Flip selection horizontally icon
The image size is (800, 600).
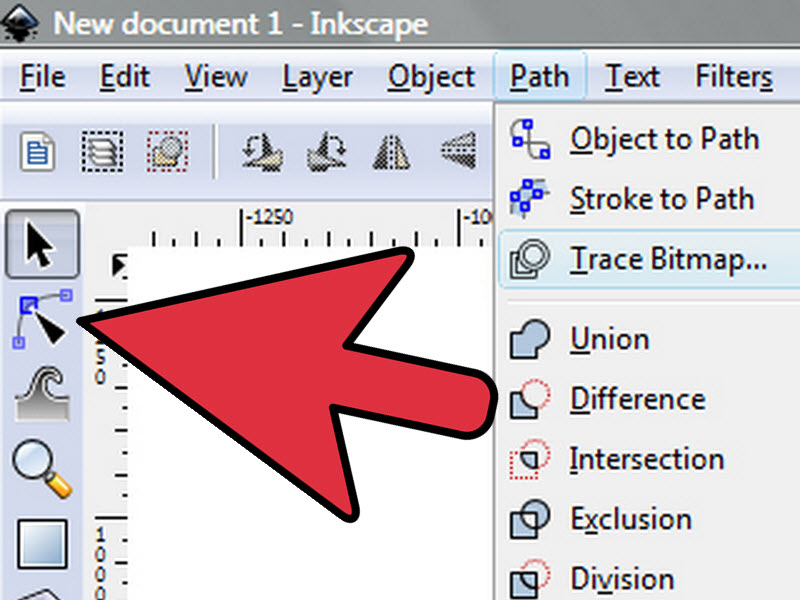391,152
